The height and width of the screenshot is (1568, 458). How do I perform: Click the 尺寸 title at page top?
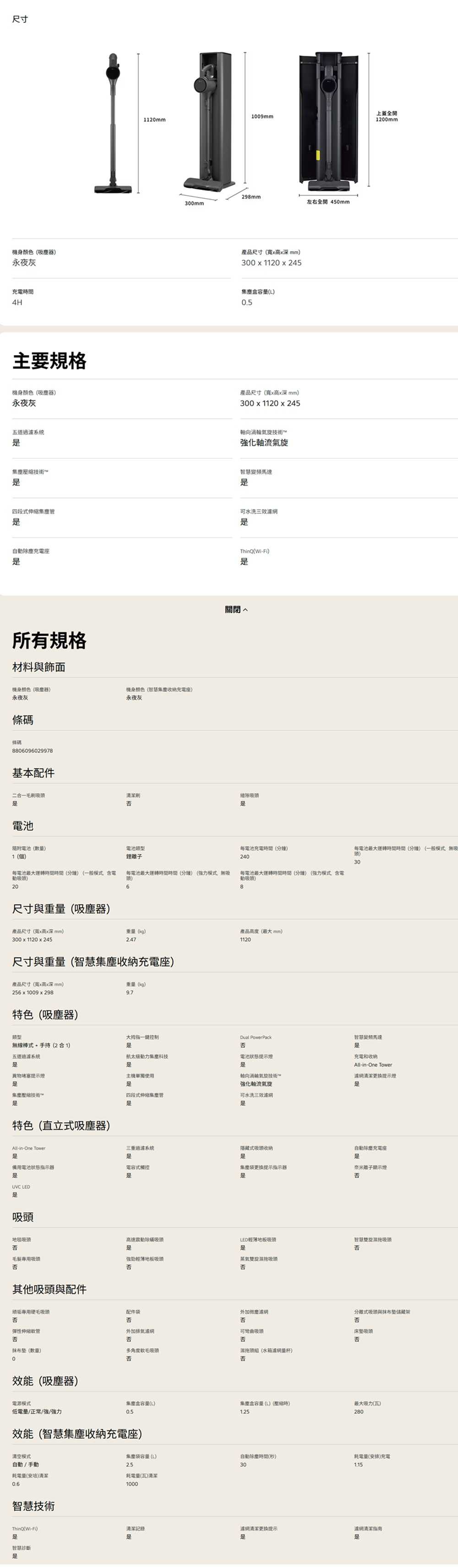pyautogui.click(x=20, y=20)
